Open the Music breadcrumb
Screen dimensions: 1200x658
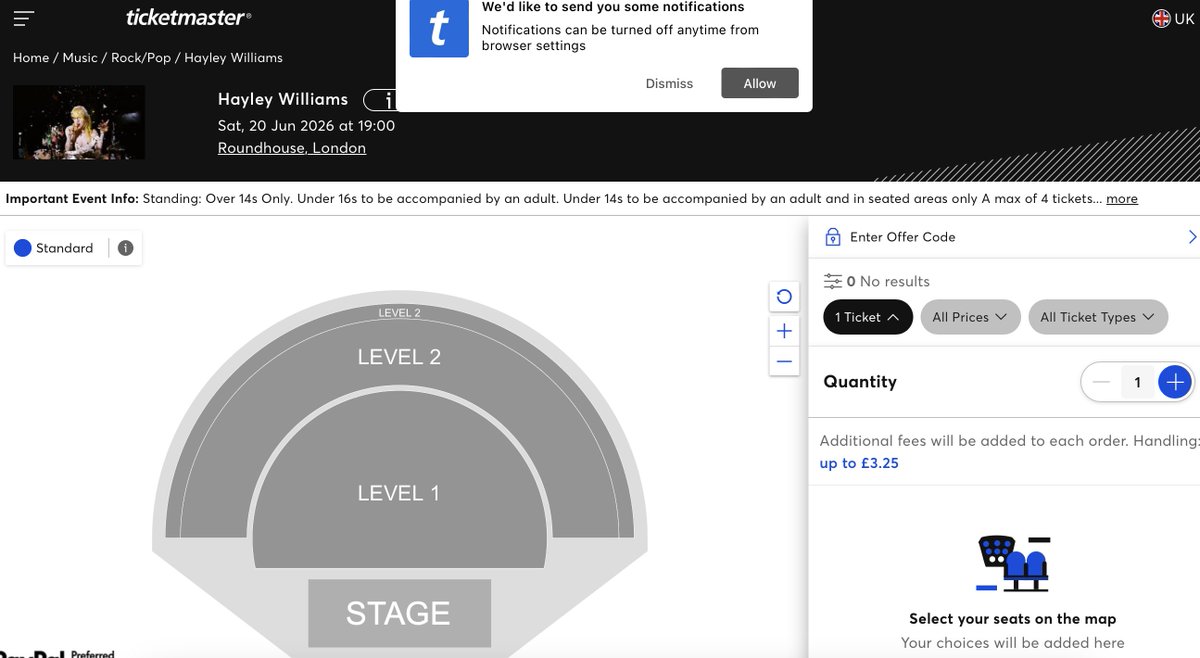(x=80, y=58)
